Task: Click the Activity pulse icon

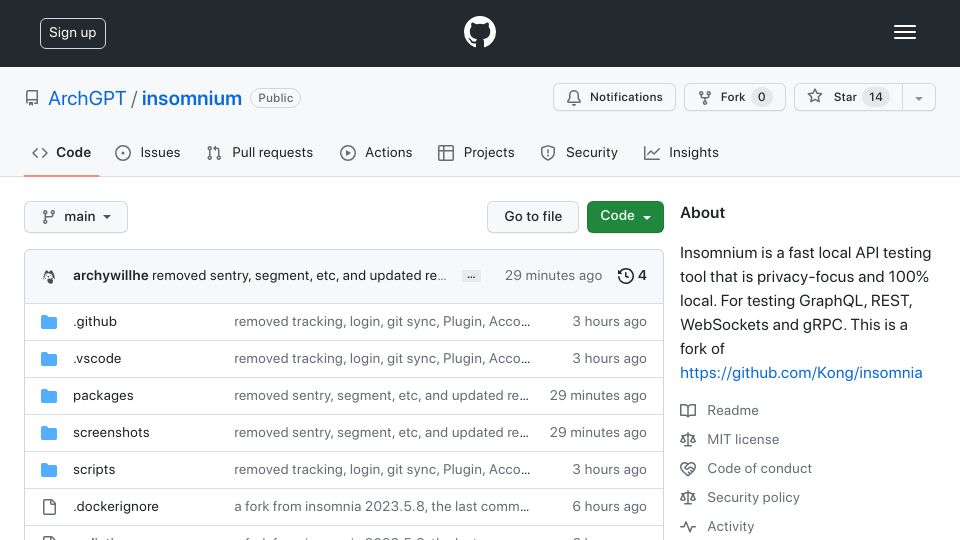Action: tap(688, 527)
